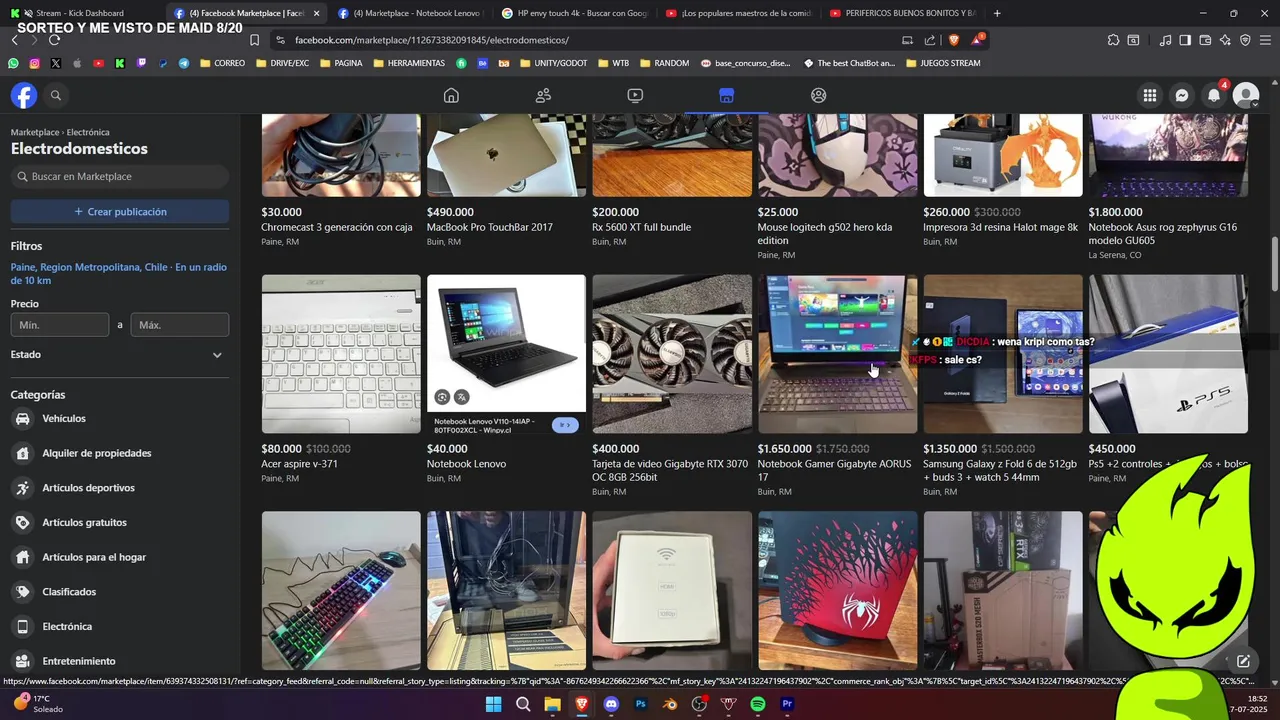Open The best ChatBot bookmark
Image resolution: width=1280 pixels, height=720 pixels.
click(x=849, y=63)
